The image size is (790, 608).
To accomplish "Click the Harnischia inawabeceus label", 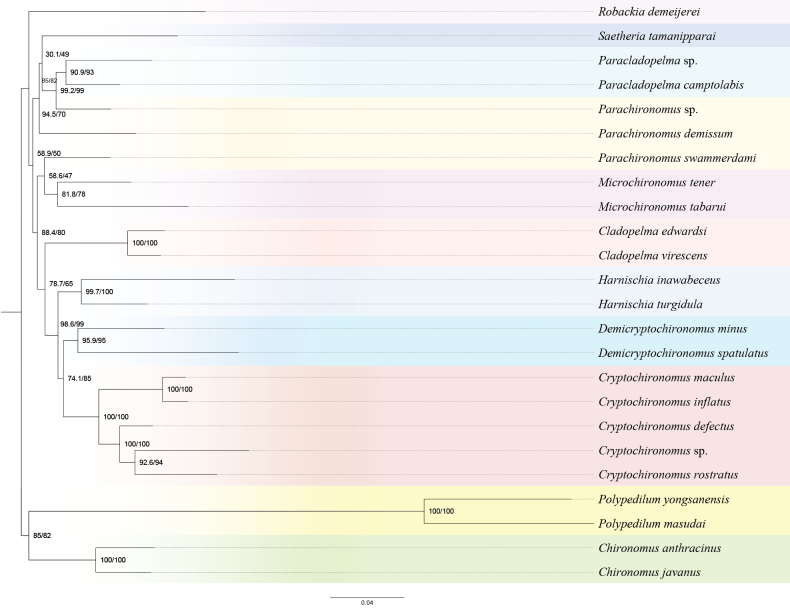I will pos(659,280).
